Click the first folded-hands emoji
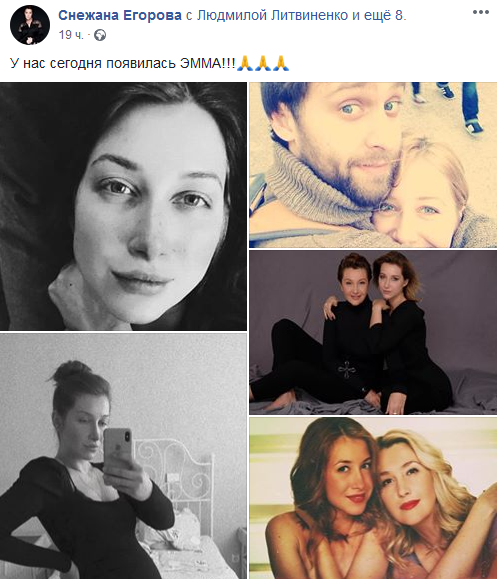 tap(244, 63)
